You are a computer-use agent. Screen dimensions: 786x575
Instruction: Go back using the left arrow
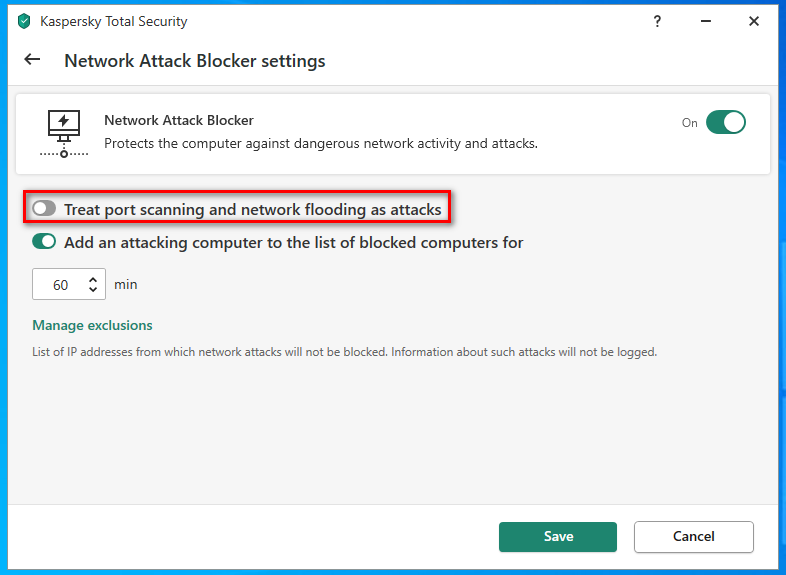tap(32, 60)
